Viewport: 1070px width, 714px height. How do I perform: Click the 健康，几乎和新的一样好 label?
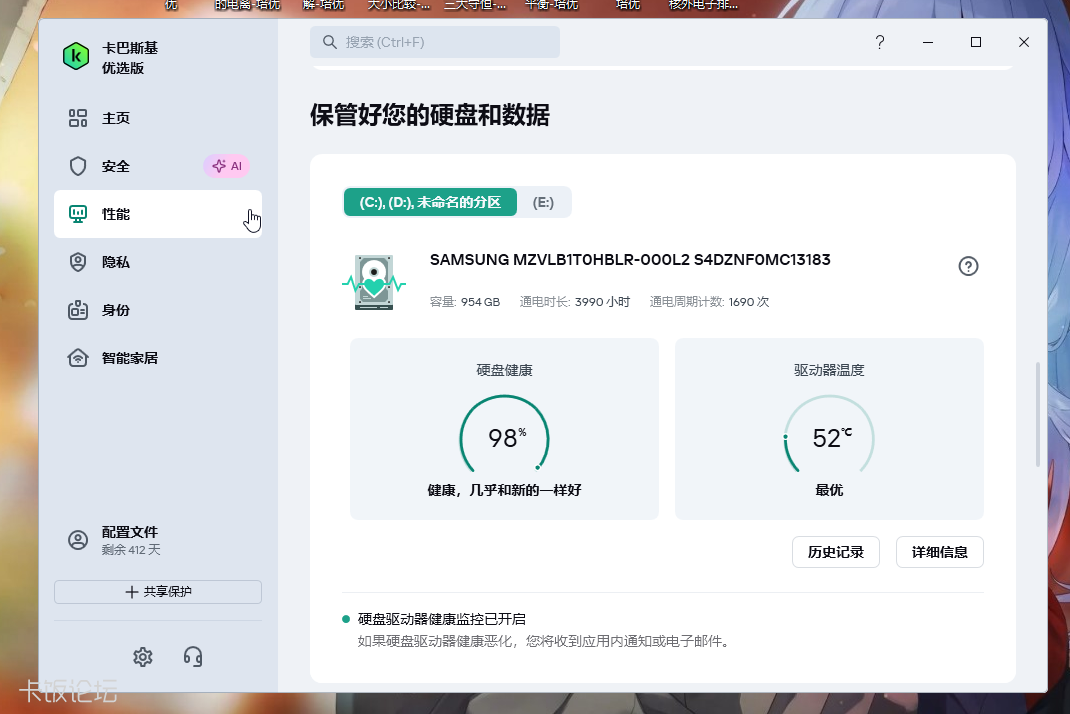[504, 490]
